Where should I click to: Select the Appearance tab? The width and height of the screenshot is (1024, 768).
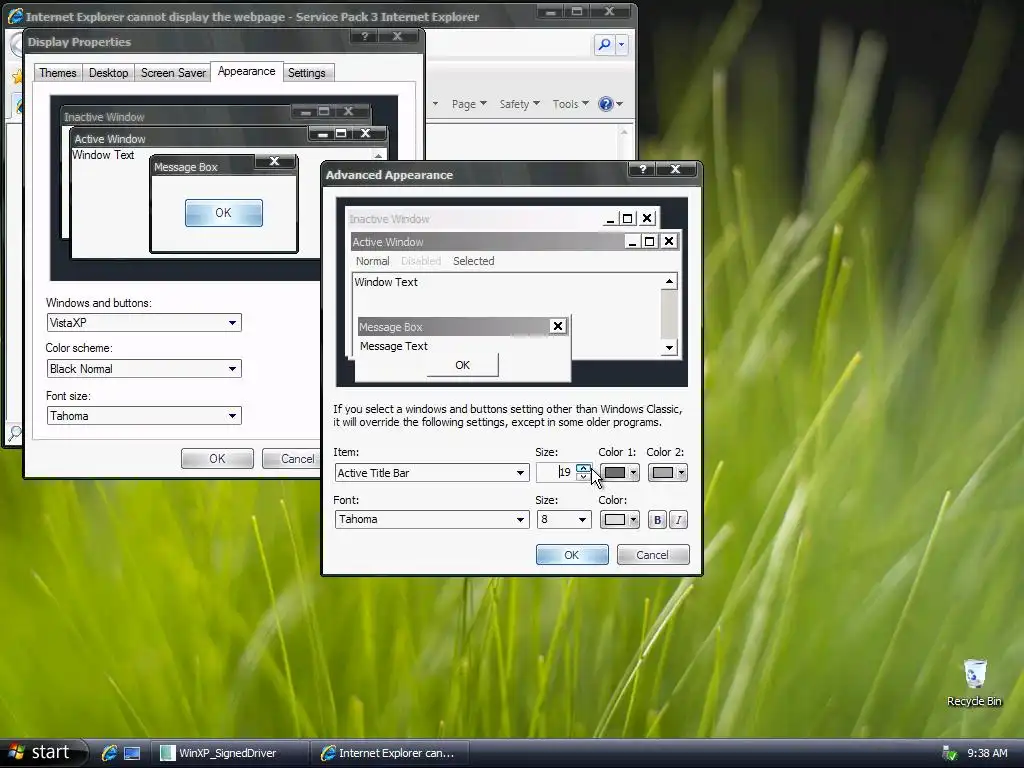click(246, 71)
